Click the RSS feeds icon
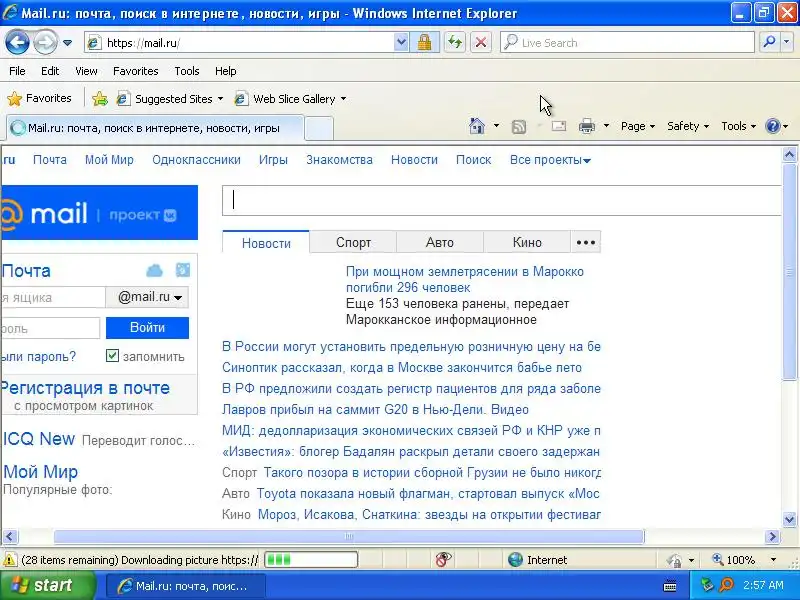 coord(518,127)
